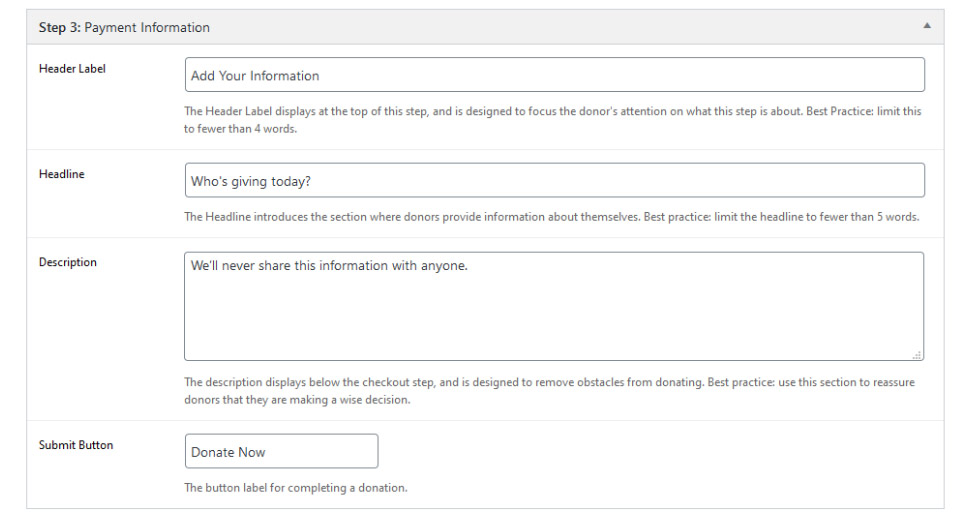Click the 'Payment Information' panel title

[x=147, y=27]
